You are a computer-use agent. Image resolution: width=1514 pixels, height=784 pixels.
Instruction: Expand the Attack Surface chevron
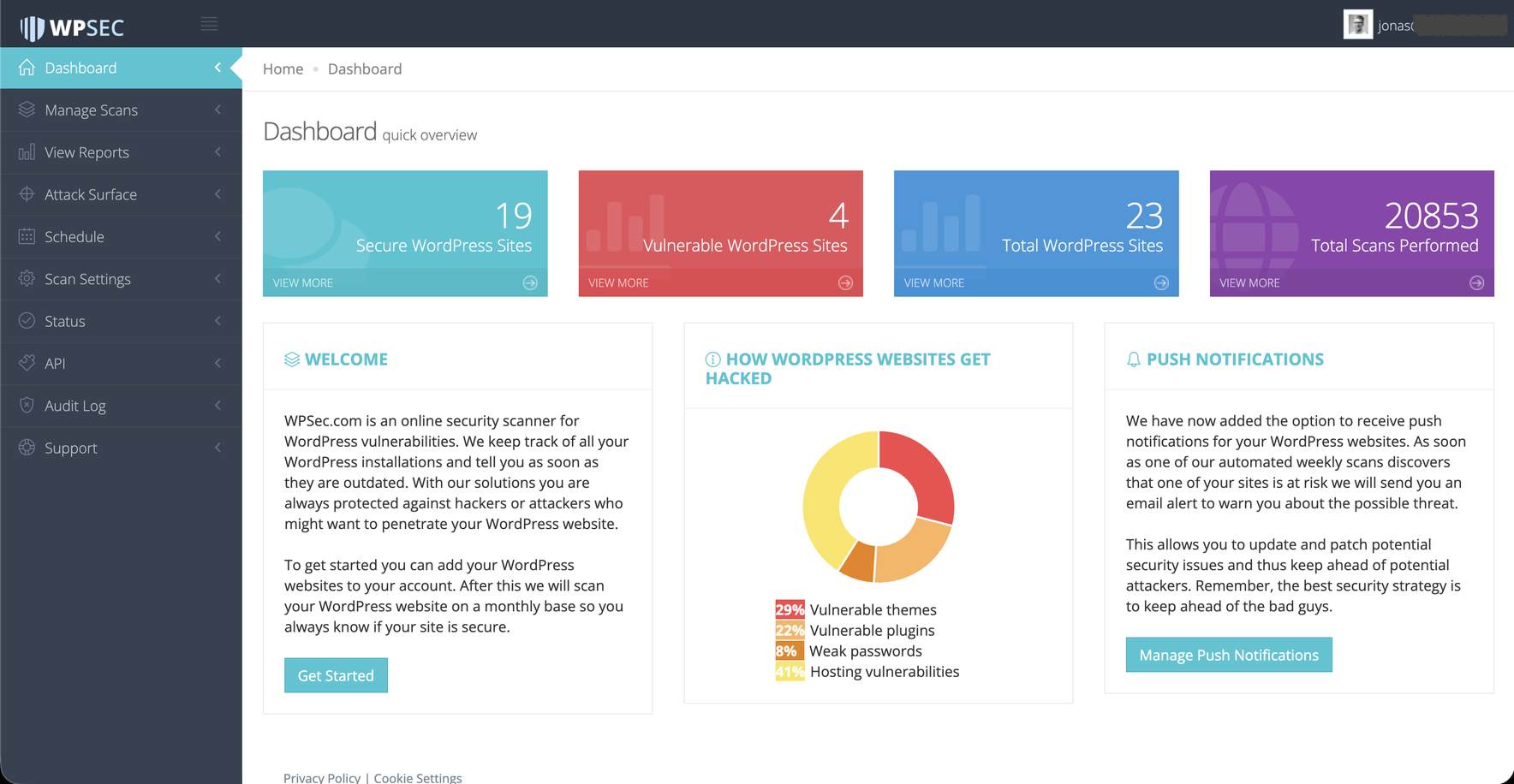[218, 194]
